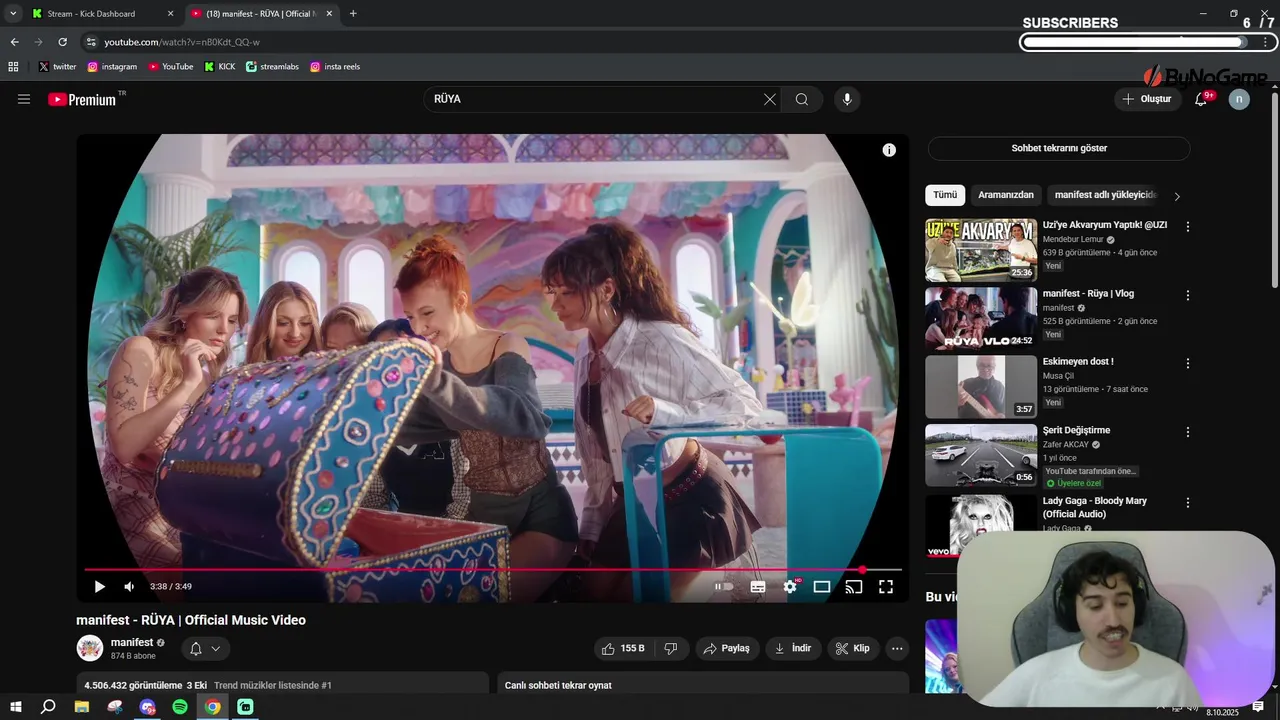Open options for Eskimeyen dost video

[1188, 364]
